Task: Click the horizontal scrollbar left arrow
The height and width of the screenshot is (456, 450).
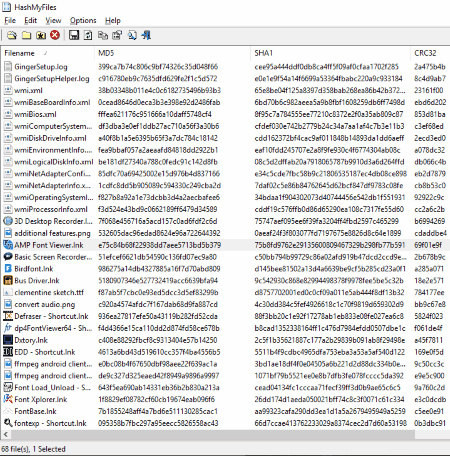Action: tap(5, 434)
